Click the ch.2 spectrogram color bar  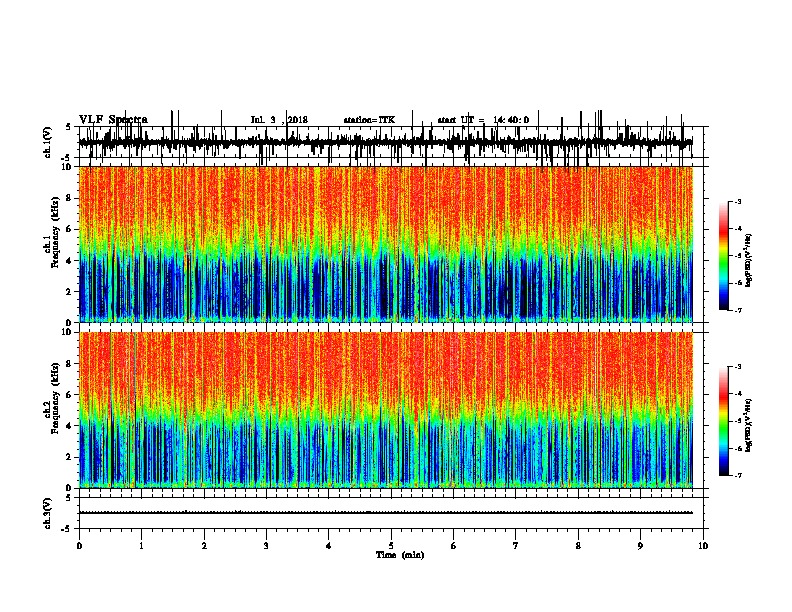[x=723, y=421]
